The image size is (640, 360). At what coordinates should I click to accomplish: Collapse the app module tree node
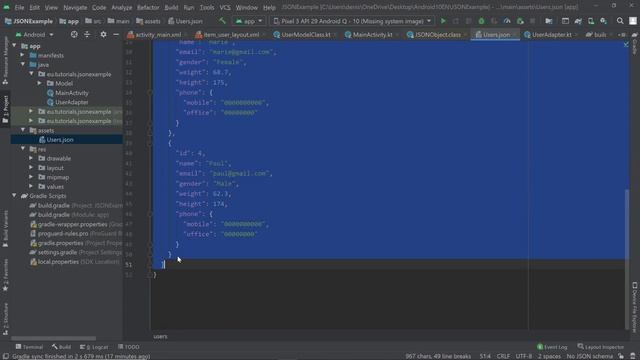(x=15, y=46)
